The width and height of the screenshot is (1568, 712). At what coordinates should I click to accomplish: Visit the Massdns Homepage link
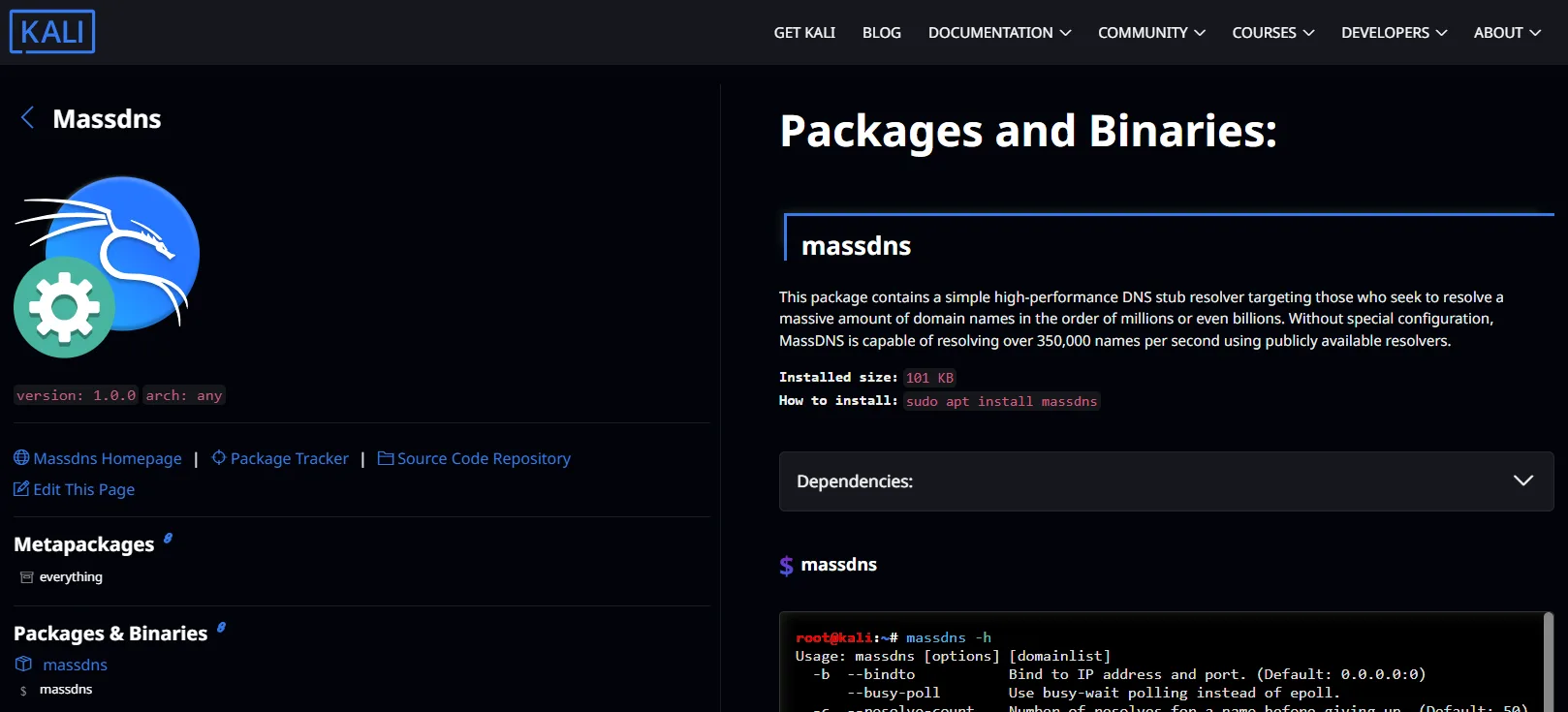pyautogui.click(x=107, y=458)
